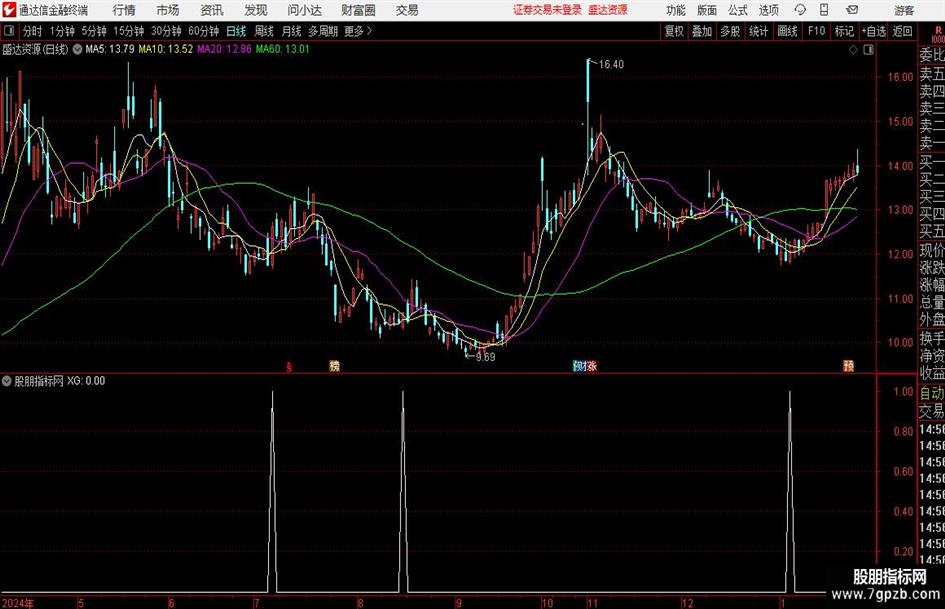Switch to 分时 intraday view
The image size is (945, 609).
33,31
